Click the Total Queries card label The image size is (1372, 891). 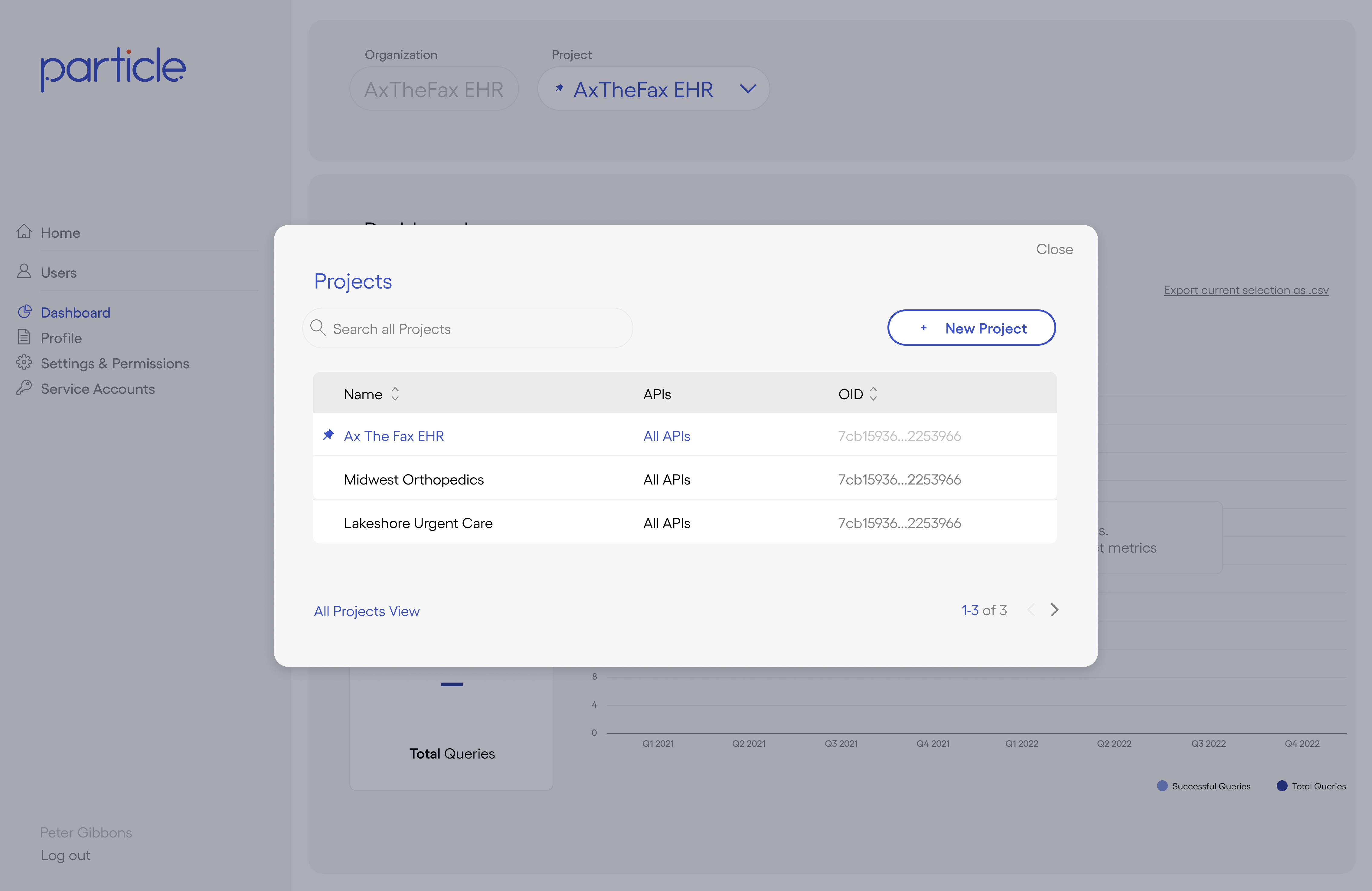[x=452, y=754]
